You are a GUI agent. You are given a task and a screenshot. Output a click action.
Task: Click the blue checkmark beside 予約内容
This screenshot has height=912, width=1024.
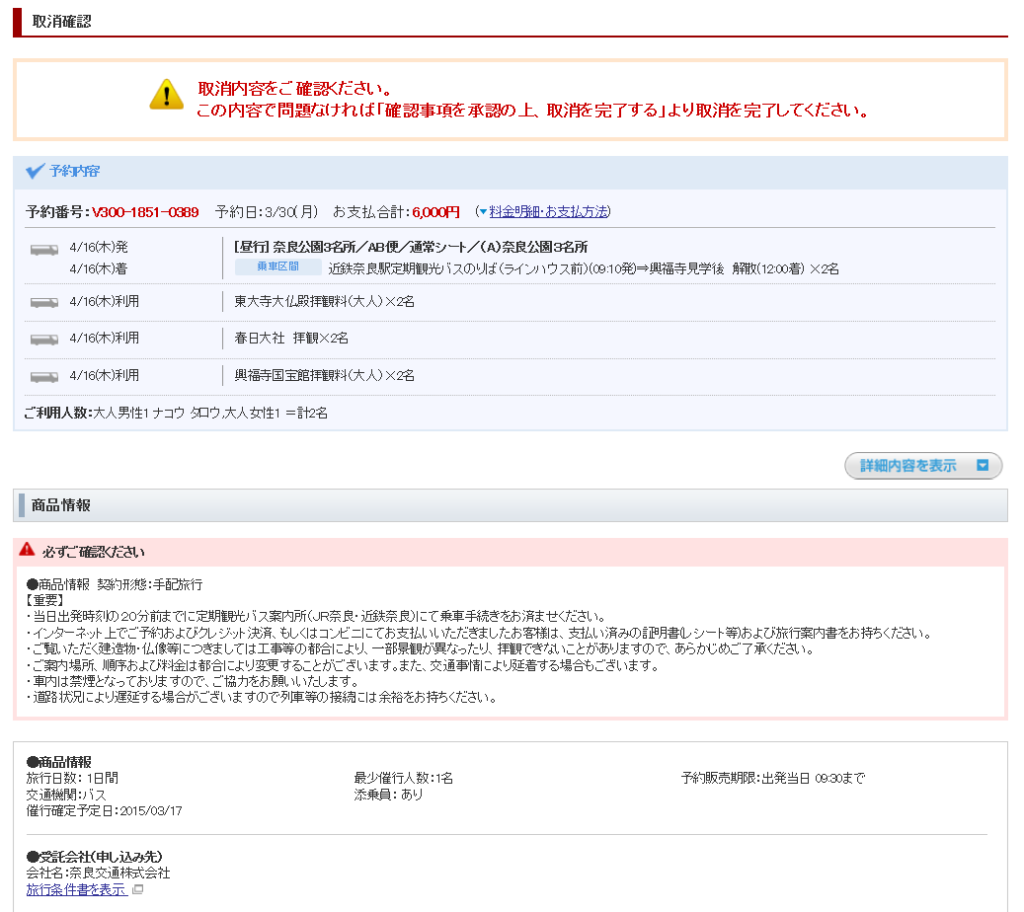pyautogui.click(x=35, y=171)
